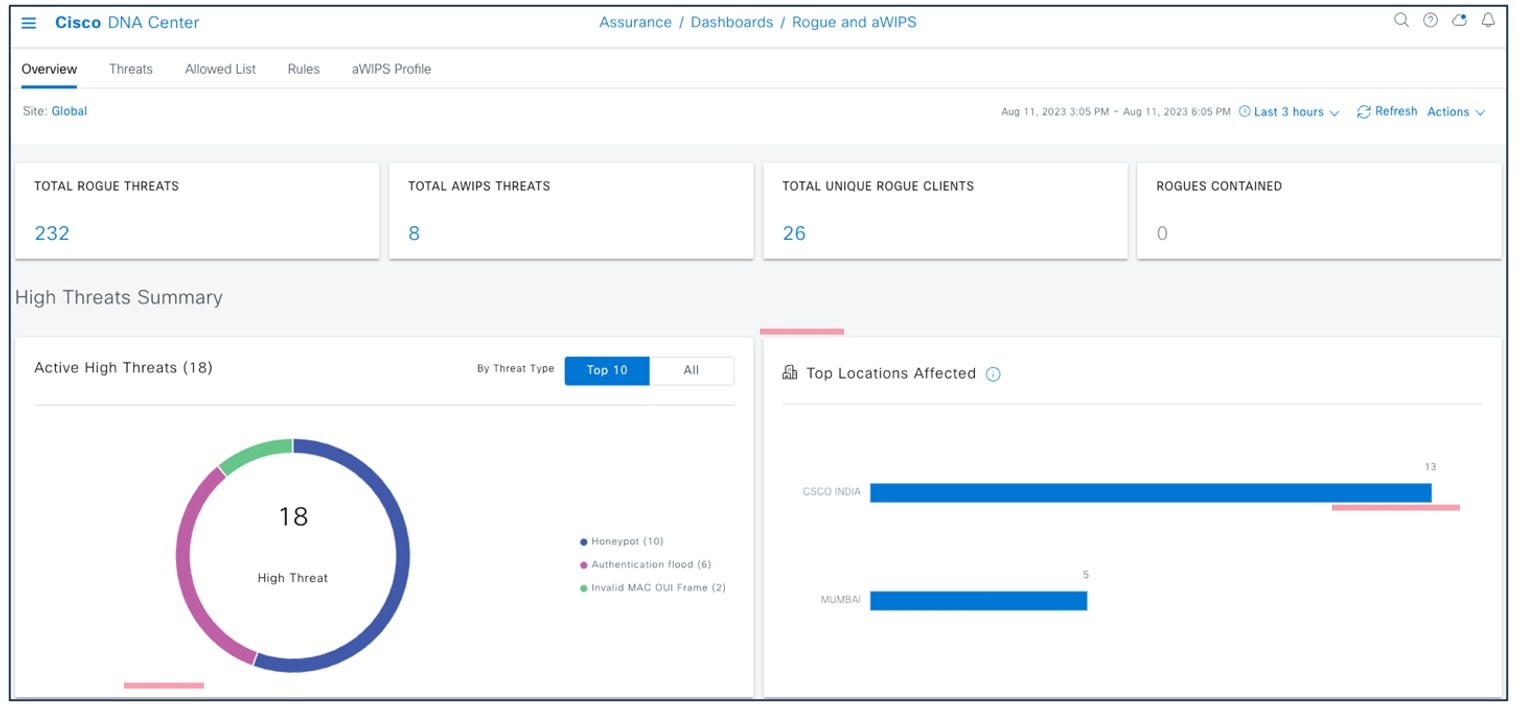The height and width of the screenshot is (708, 1516).
Task: Click the MUMBAI location label
Action: tap(840, 600)
